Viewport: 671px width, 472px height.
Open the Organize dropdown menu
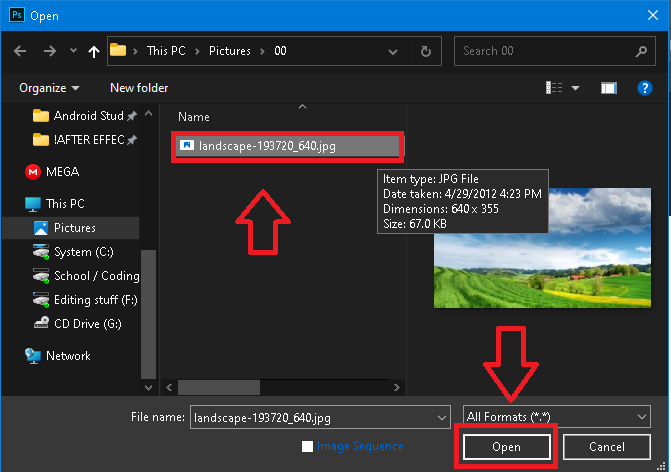tap(49, 88)
